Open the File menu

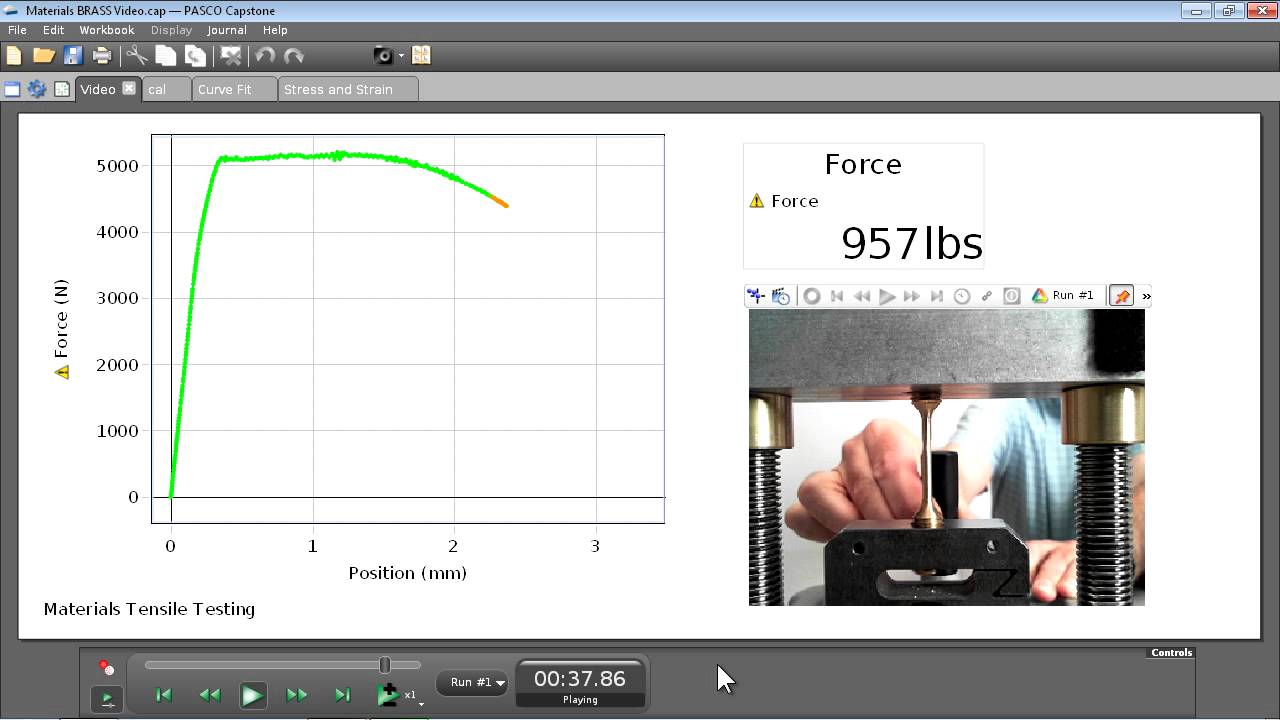click(x=17, y=30)
